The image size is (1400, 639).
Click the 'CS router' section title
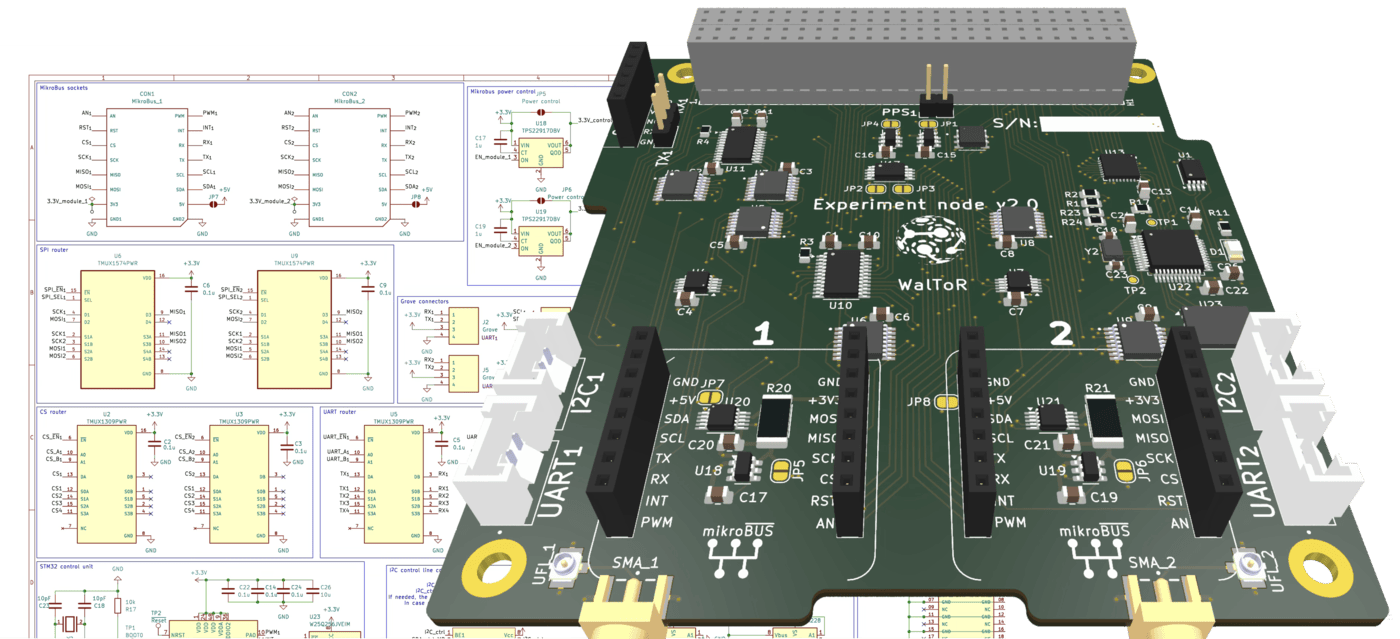[x=52, y=411]
